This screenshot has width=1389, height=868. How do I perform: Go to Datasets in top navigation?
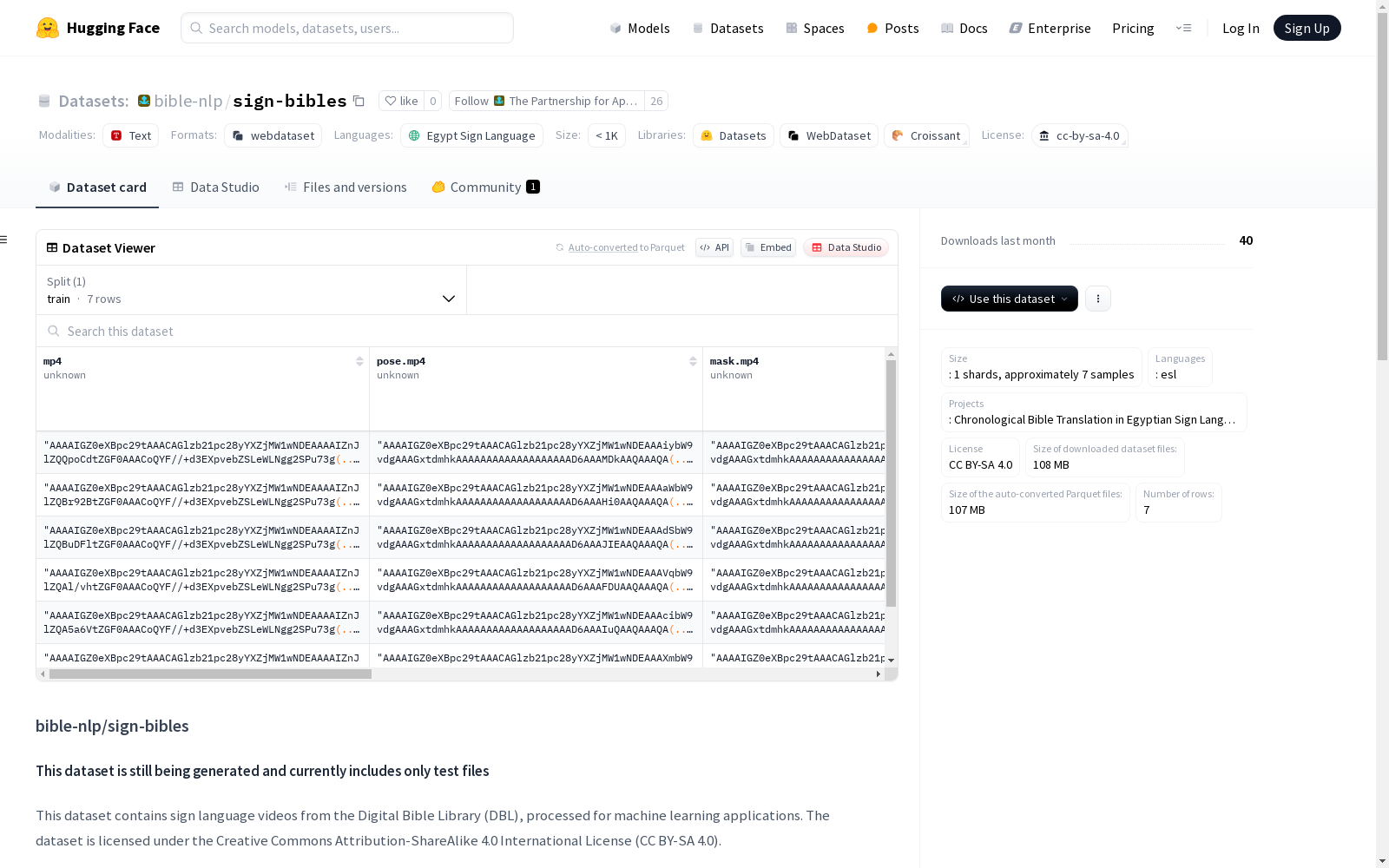(x=727, y=28)
